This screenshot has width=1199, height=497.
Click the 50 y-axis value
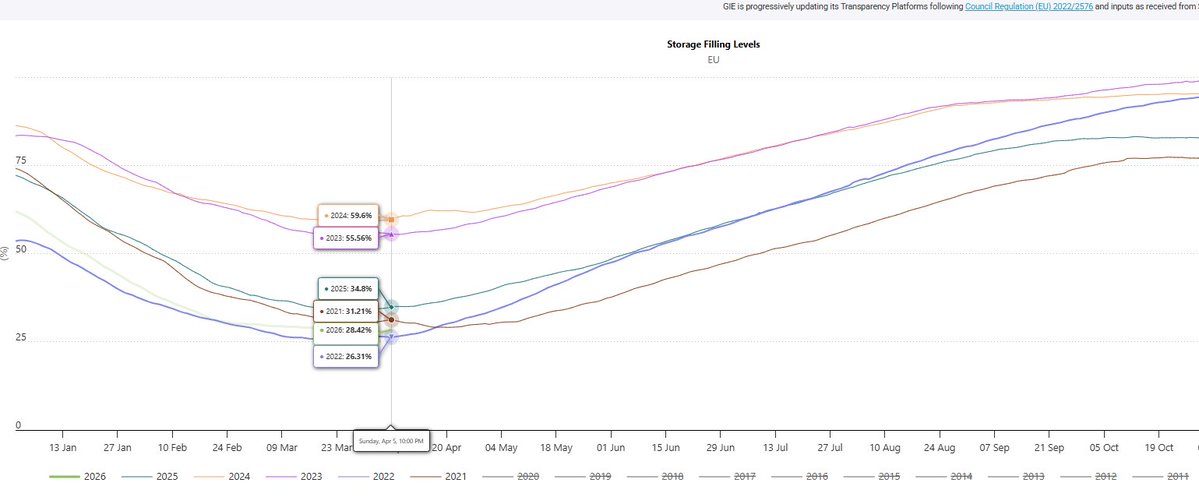(21, 249)
